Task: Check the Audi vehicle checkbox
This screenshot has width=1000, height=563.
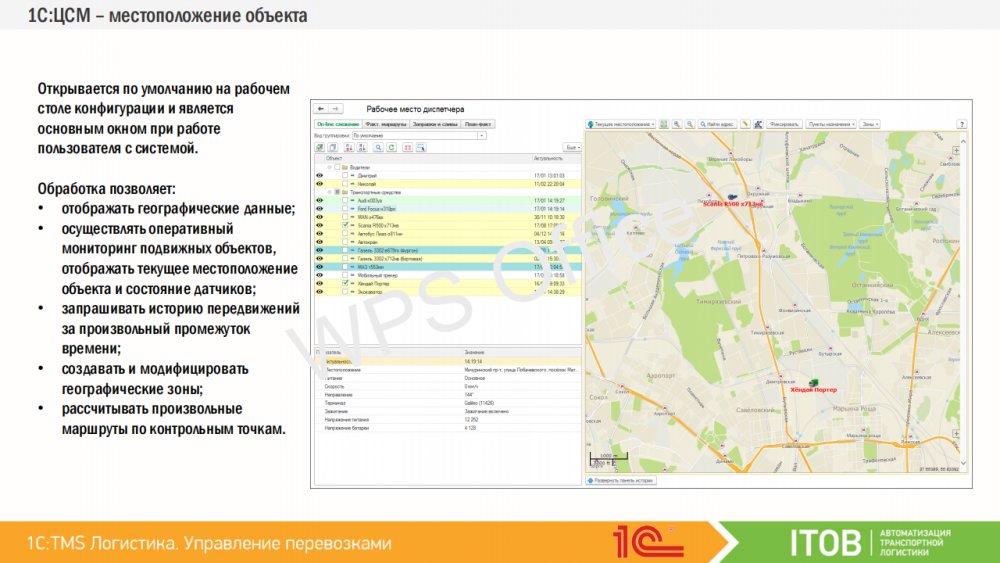Action: 345,200
